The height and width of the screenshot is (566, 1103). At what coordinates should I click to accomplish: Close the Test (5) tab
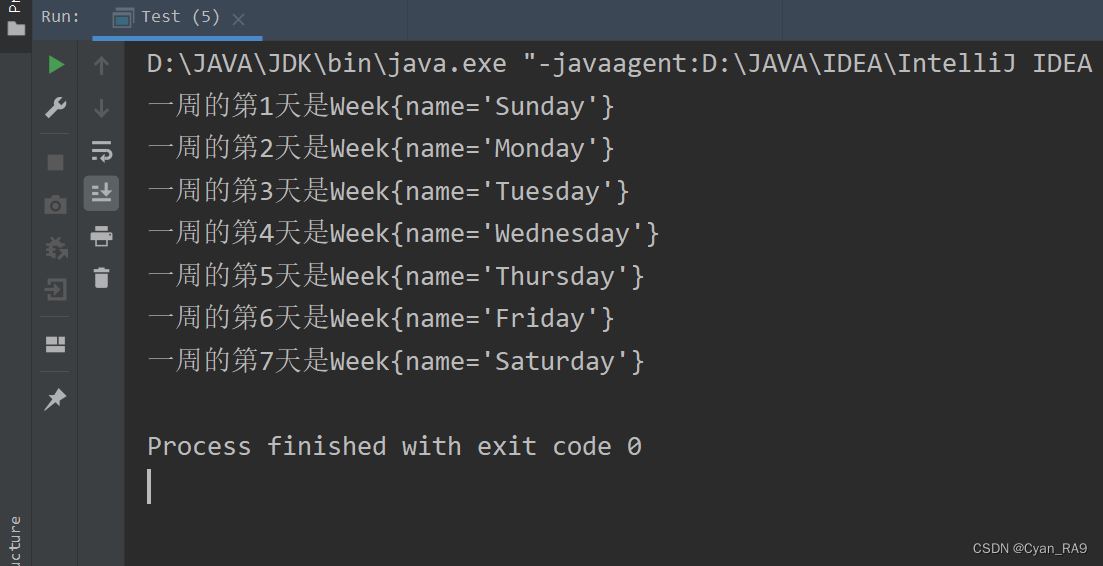click(x=238, y=20)
